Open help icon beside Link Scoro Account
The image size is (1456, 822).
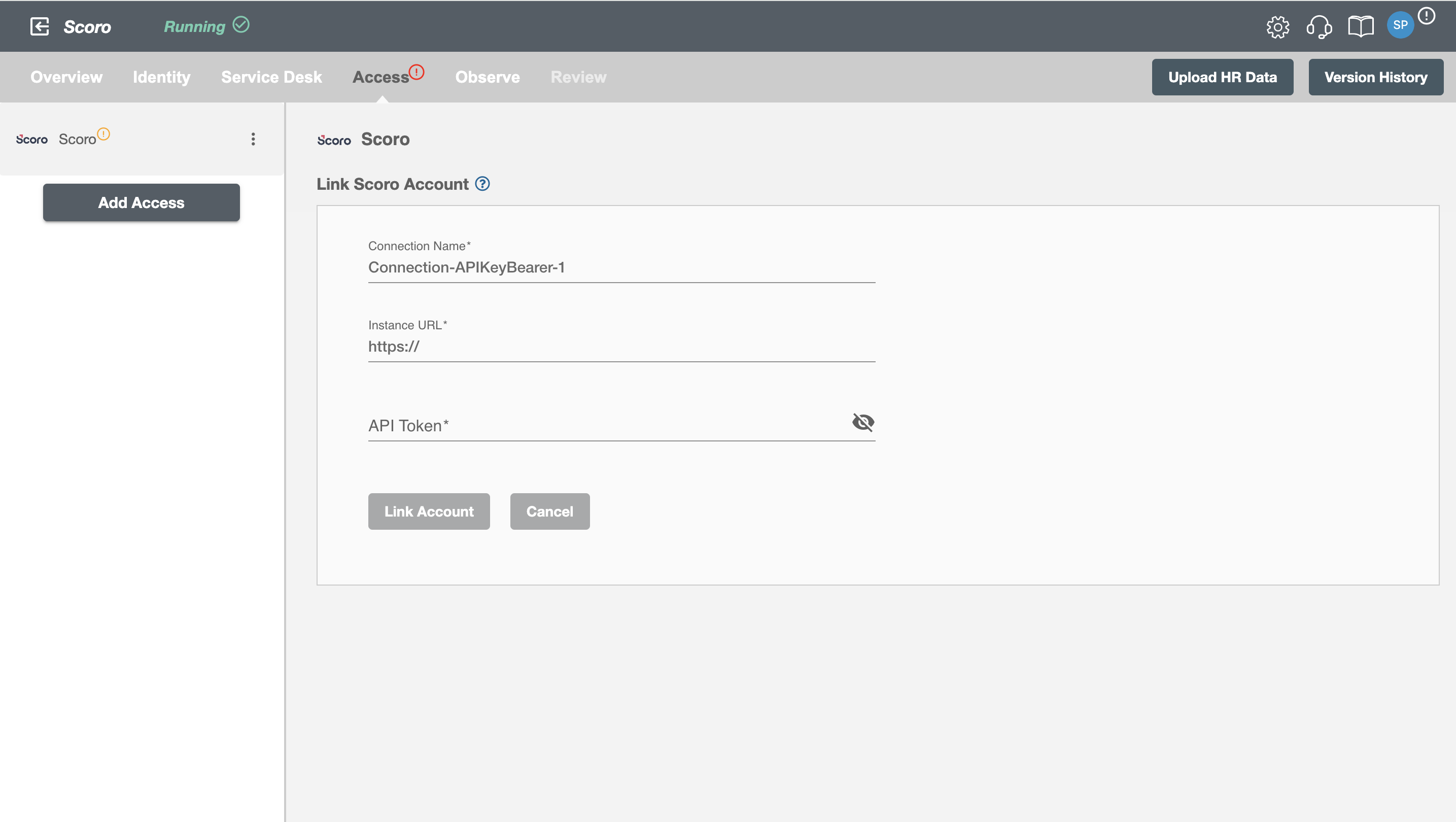point(482,184)
